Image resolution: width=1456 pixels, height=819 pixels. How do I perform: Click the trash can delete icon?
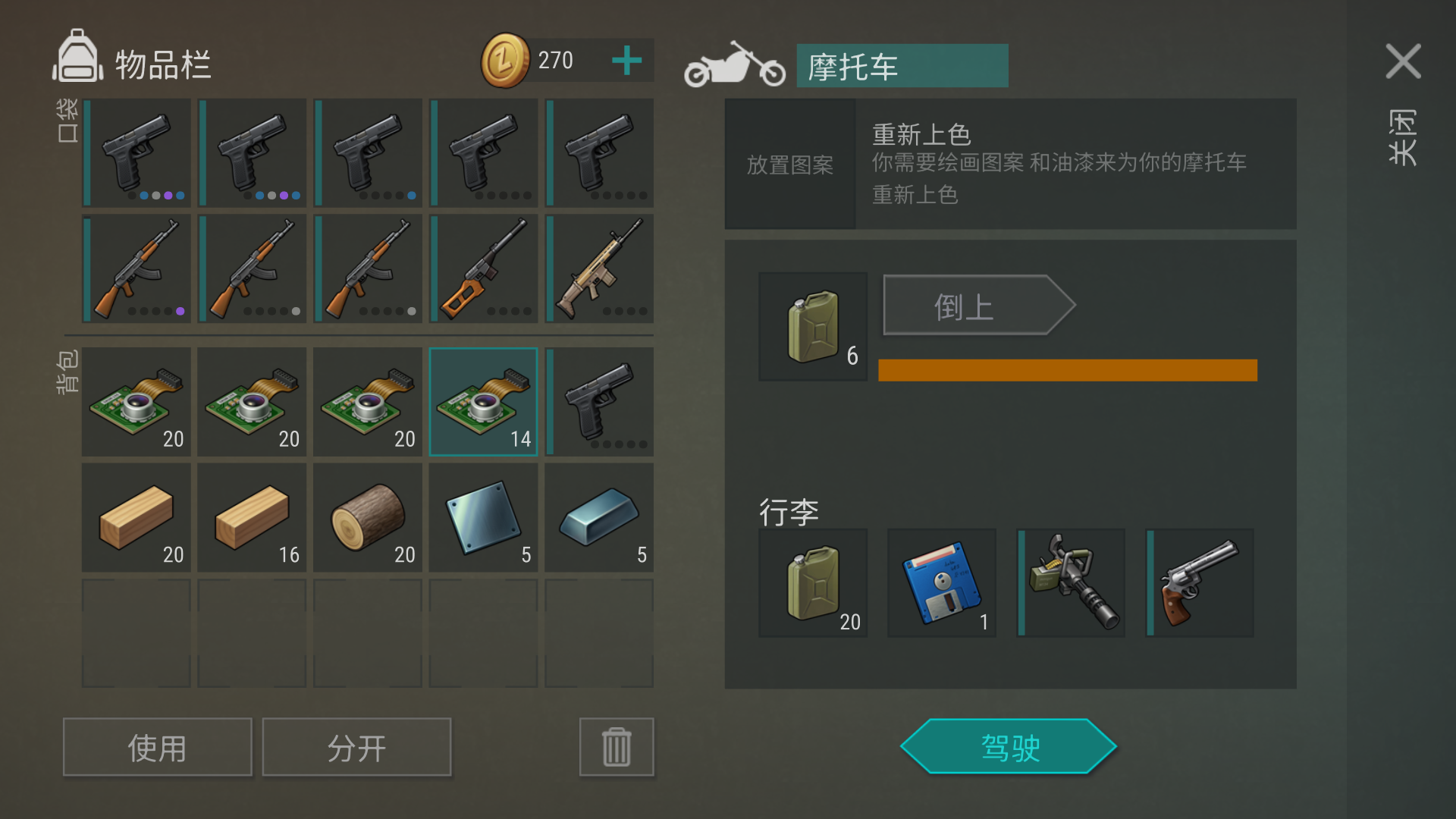(617, 747)
